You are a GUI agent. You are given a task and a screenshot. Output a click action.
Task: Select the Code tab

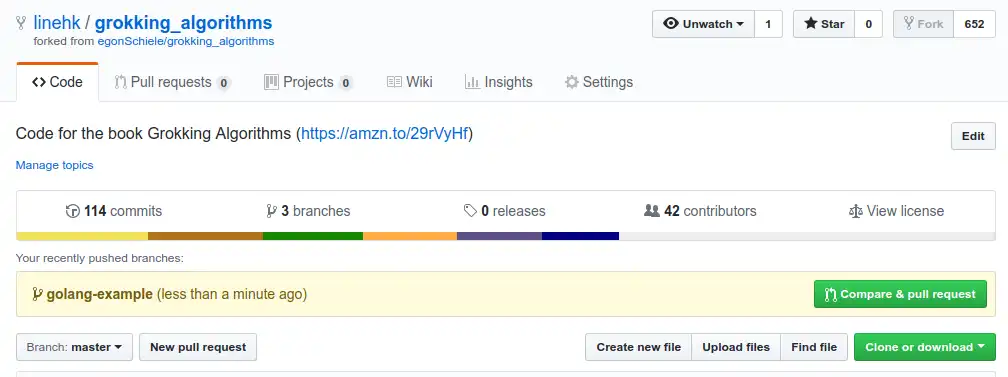[57, 82]
